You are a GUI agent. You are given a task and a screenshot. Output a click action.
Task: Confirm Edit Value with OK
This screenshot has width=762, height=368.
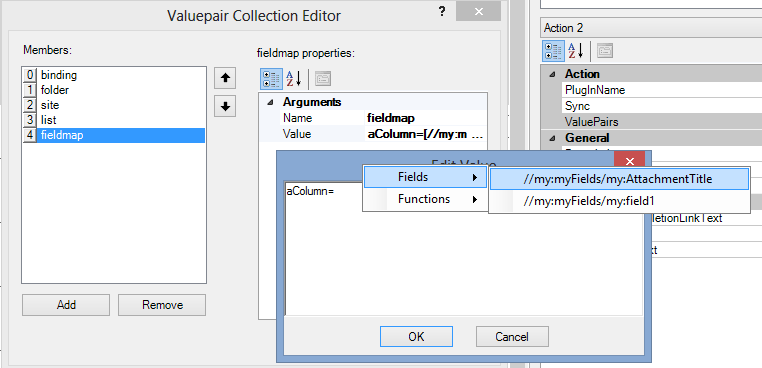[416, 336]
